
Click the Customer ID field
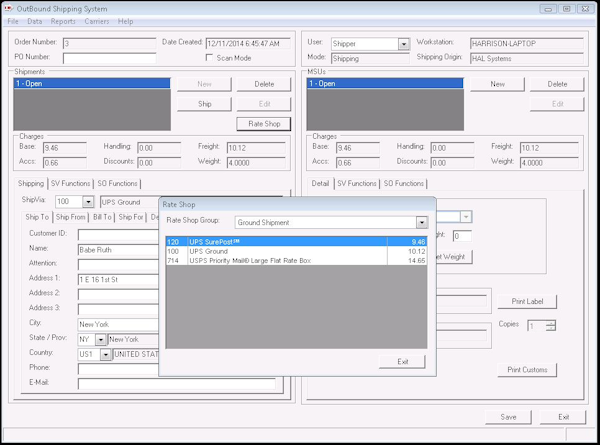pos(118,235)
